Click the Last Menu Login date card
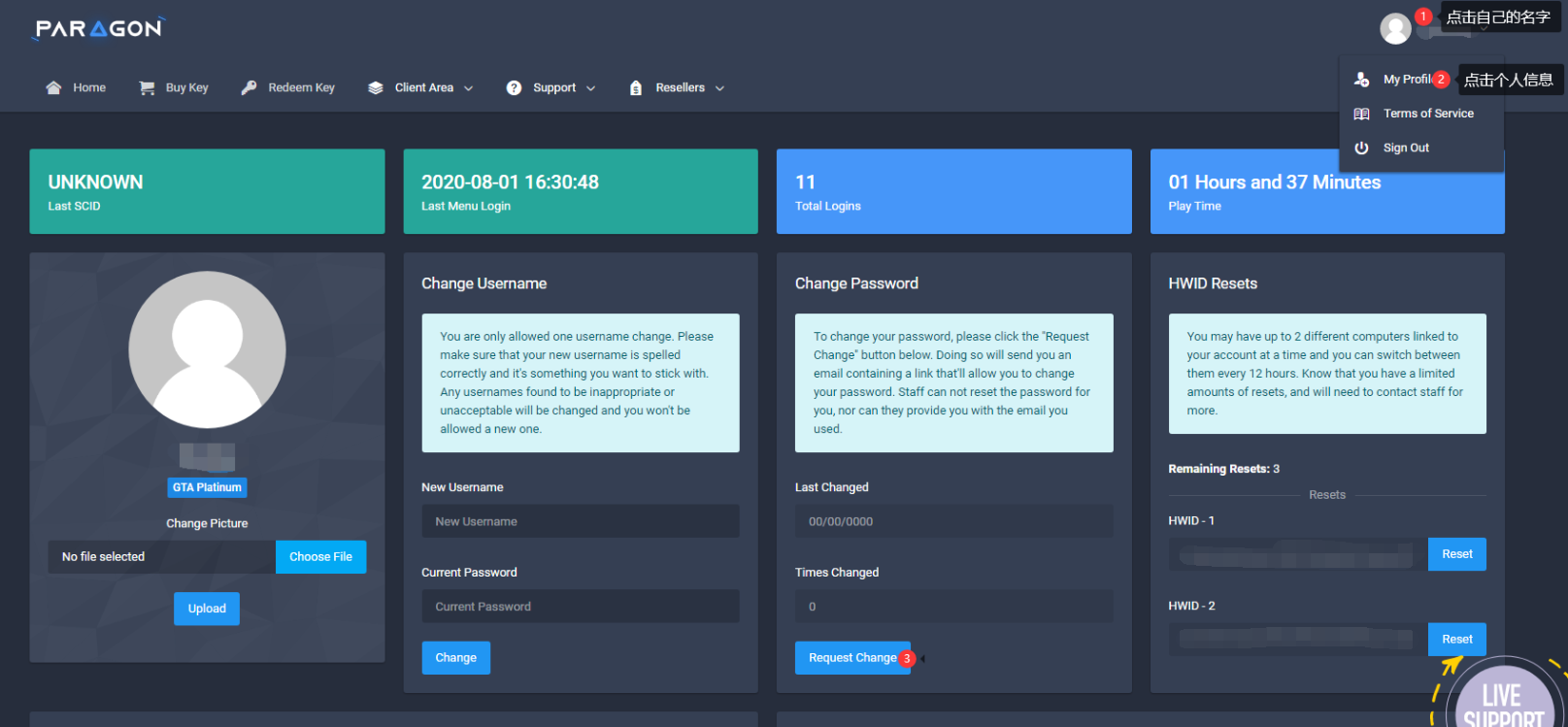The image size is (1568, 727). pos(581,191)
